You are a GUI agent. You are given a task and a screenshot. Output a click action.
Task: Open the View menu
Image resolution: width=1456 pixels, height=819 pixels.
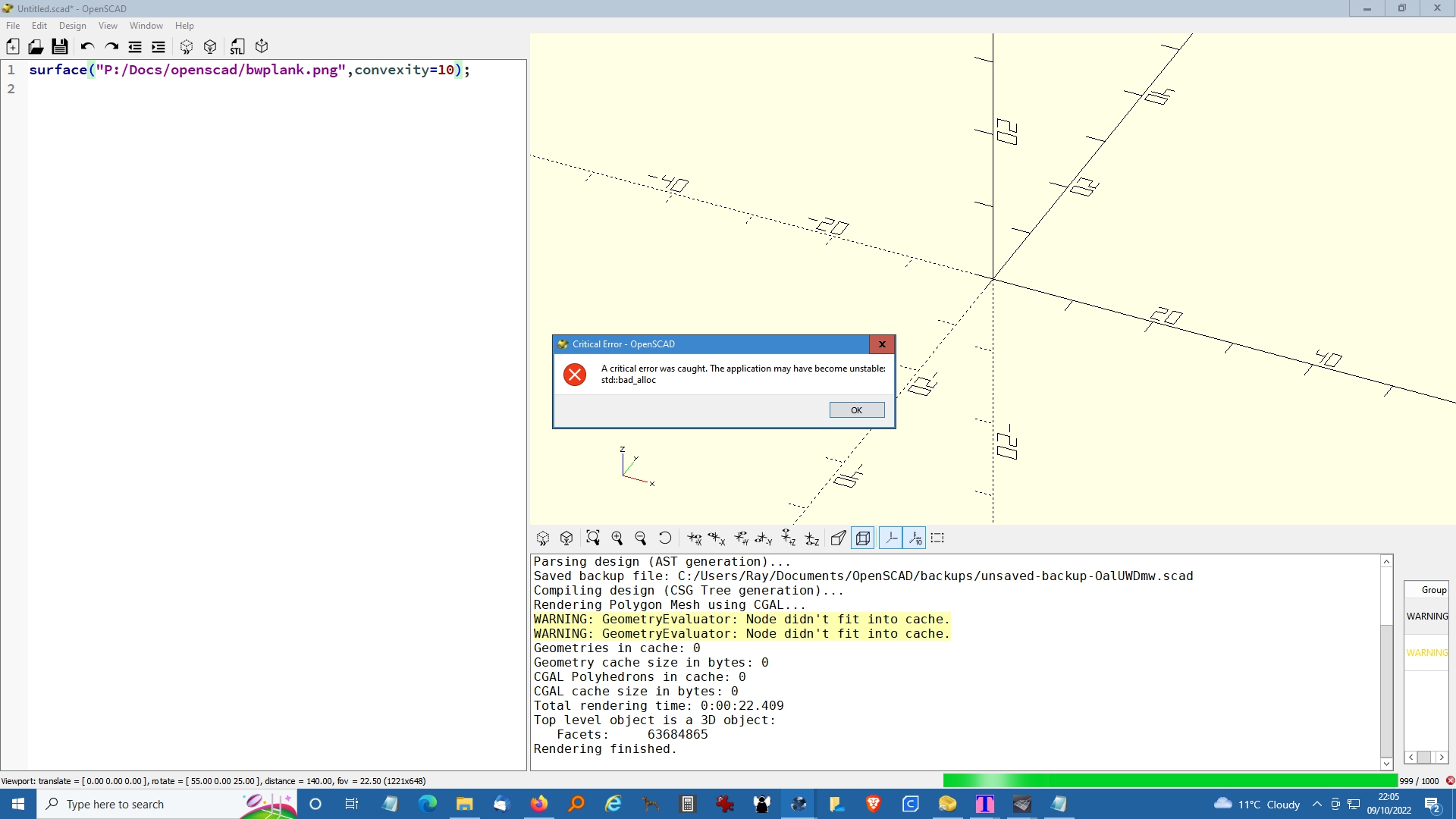[x=108, y=26]
